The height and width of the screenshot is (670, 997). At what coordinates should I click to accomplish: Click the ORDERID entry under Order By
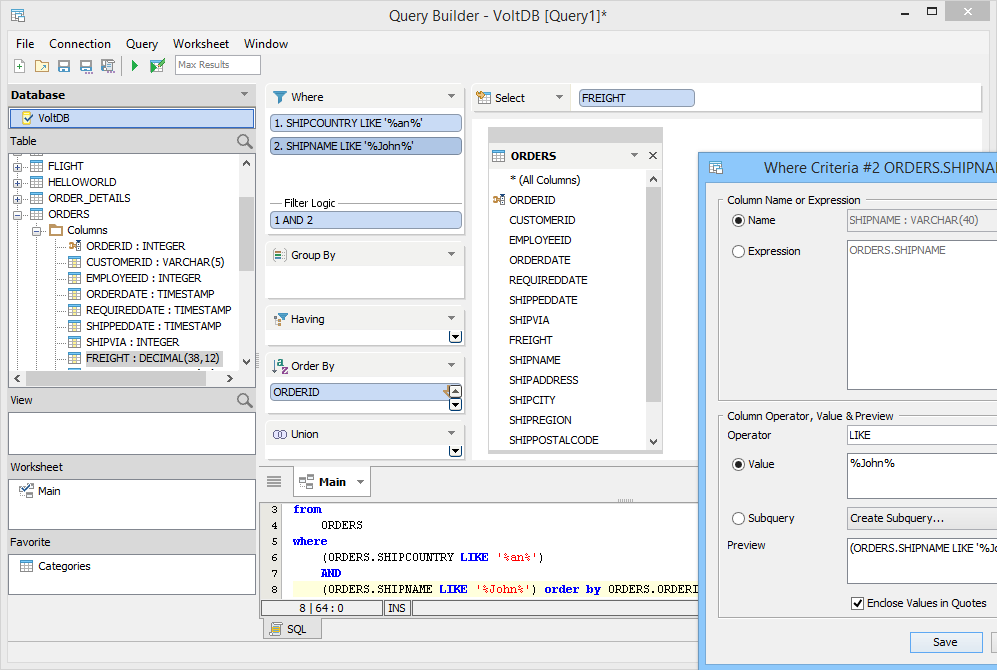[357, 392]
